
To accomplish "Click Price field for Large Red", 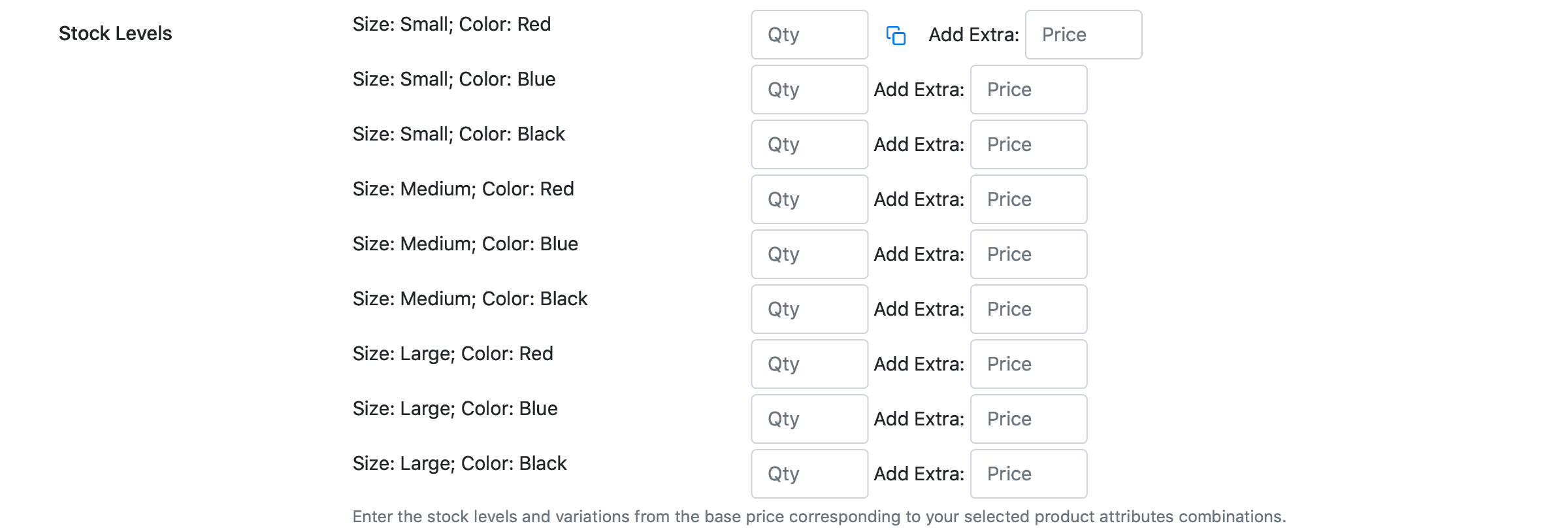I will 1028,364.
